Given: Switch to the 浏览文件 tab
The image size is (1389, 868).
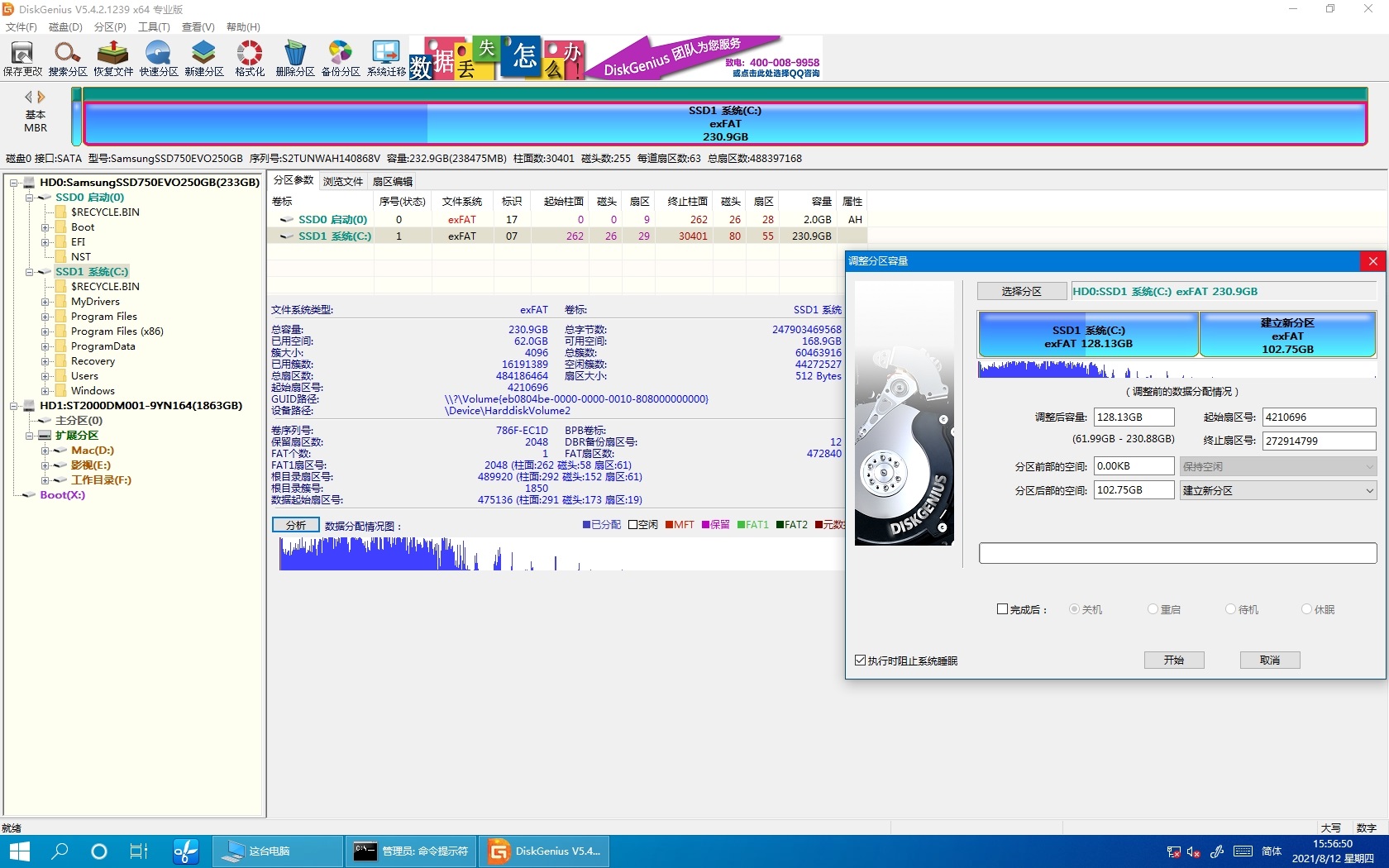Looking at the screenshot, I should click(x=343, y=181).
